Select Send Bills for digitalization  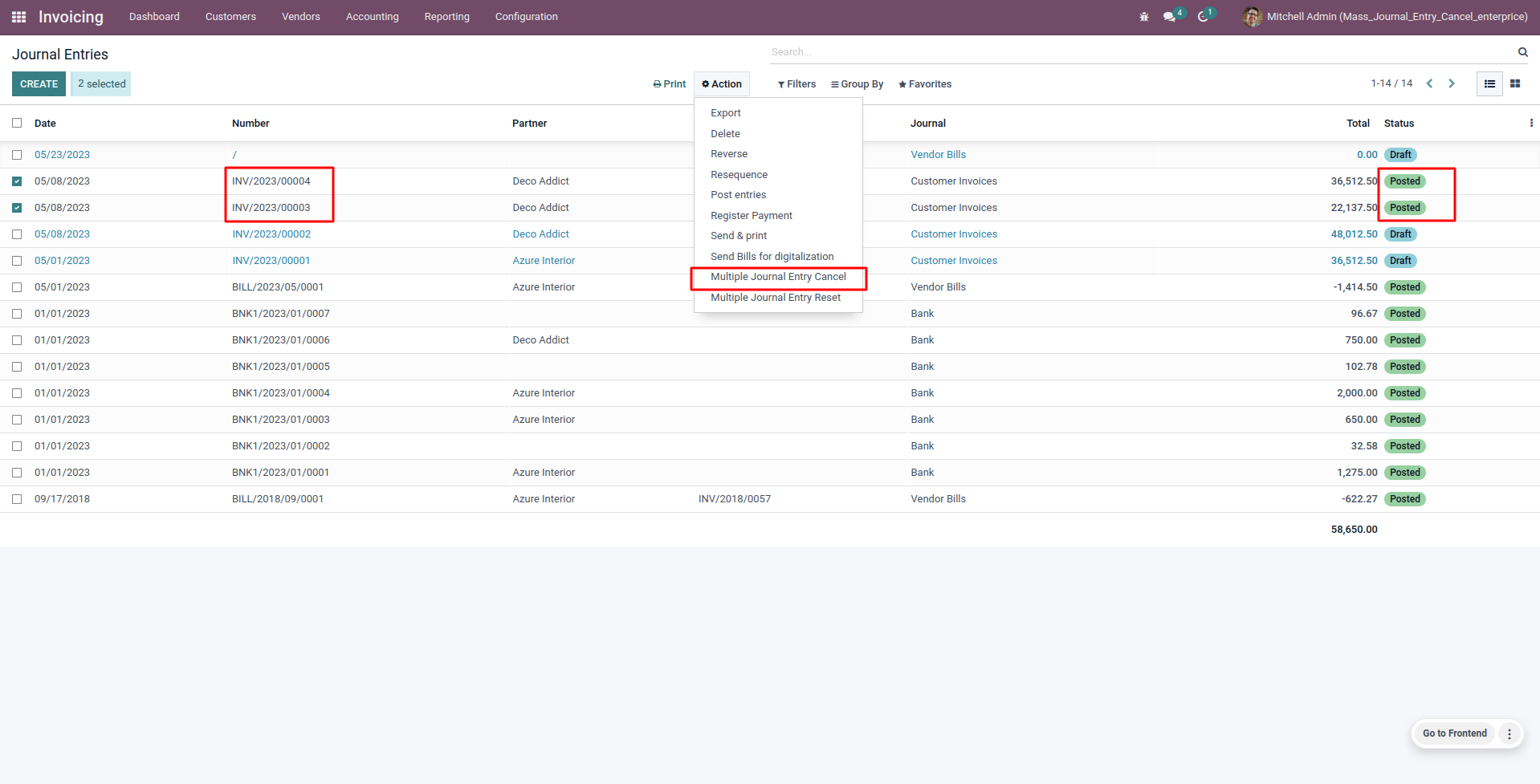pos(778,257)
